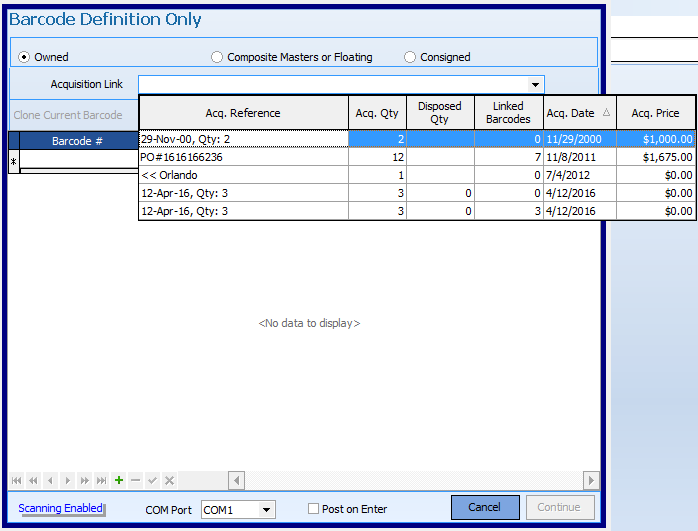Image resolution: width=698 pixels, height=531 pixels.
Task: Go to previous record arrow icon
Action: (50, 481)
